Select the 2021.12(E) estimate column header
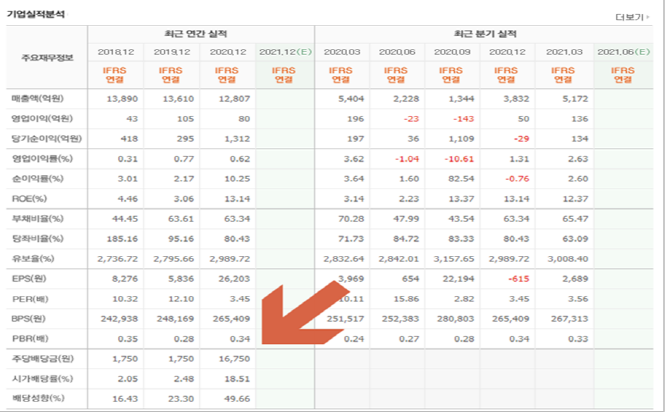665x412 pixels. pos(285,52)
